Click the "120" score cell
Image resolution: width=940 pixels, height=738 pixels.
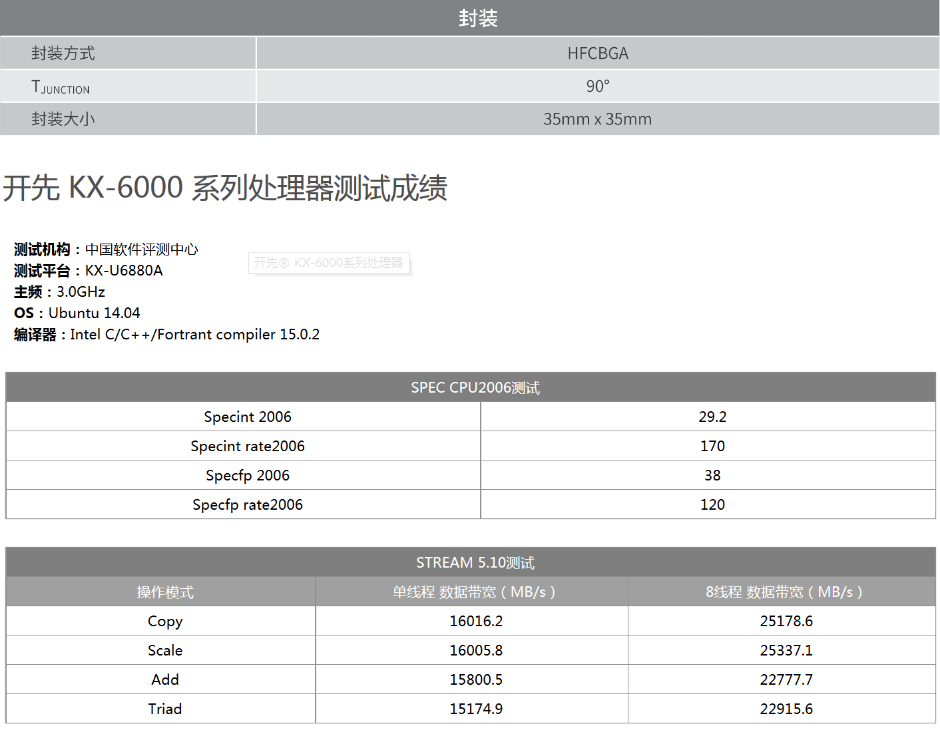[708, 505]
